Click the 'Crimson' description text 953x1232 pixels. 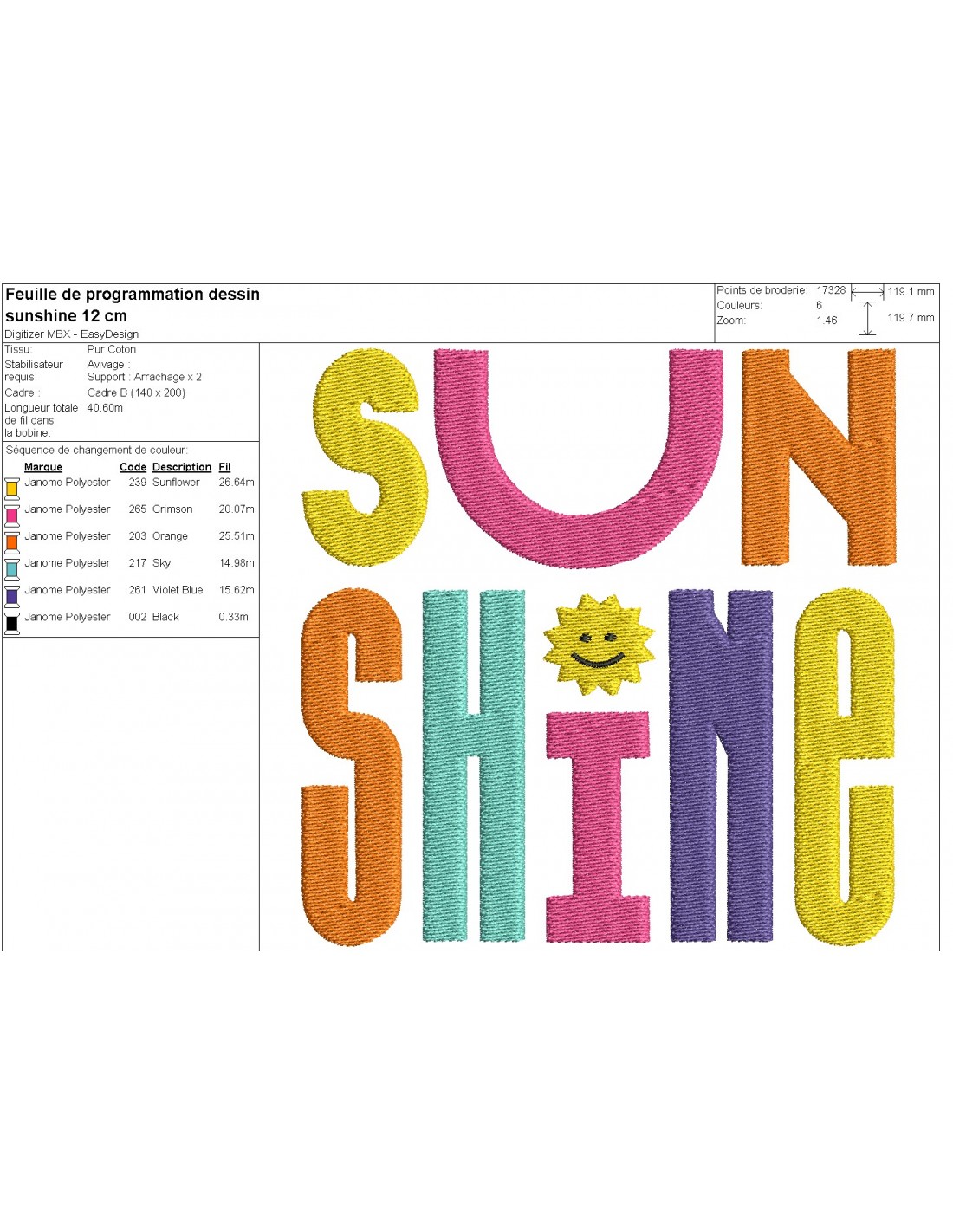[172, 509]
